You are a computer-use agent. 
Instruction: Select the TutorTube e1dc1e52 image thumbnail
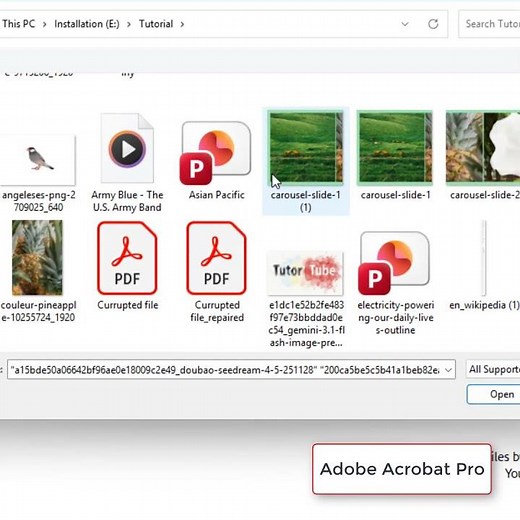(x=306, y=273)
